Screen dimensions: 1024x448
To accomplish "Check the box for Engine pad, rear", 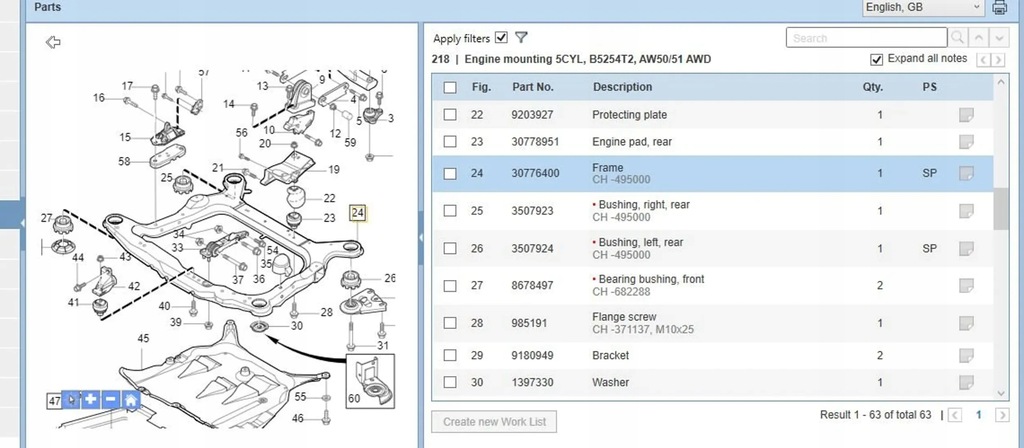I will click(x=449, y=141).
